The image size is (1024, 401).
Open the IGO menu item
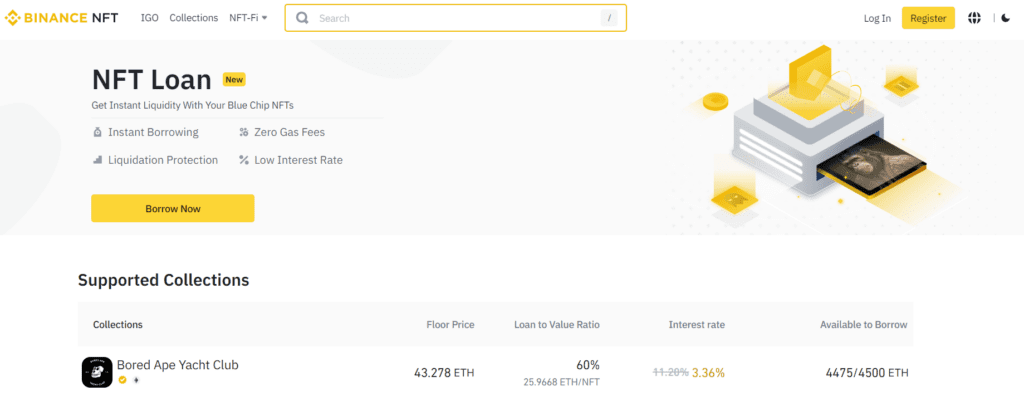coord(150,18)
